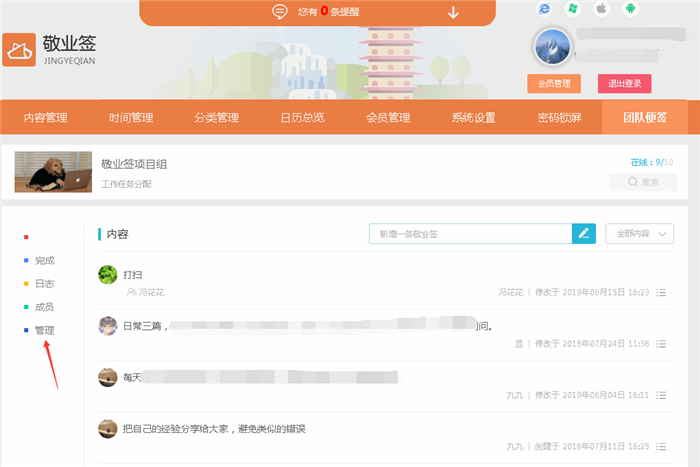Click the 新增一条敬业签 input field
The image size is (700, 467).
tap(470, 233)
